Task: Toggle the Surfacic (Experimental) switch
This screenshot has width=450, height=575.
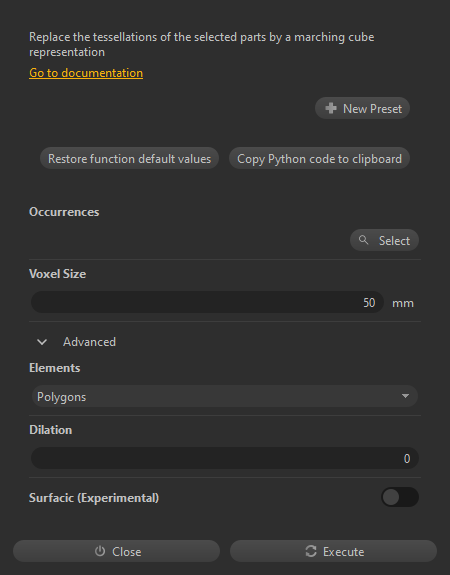Action: click(x=400, y=497)
